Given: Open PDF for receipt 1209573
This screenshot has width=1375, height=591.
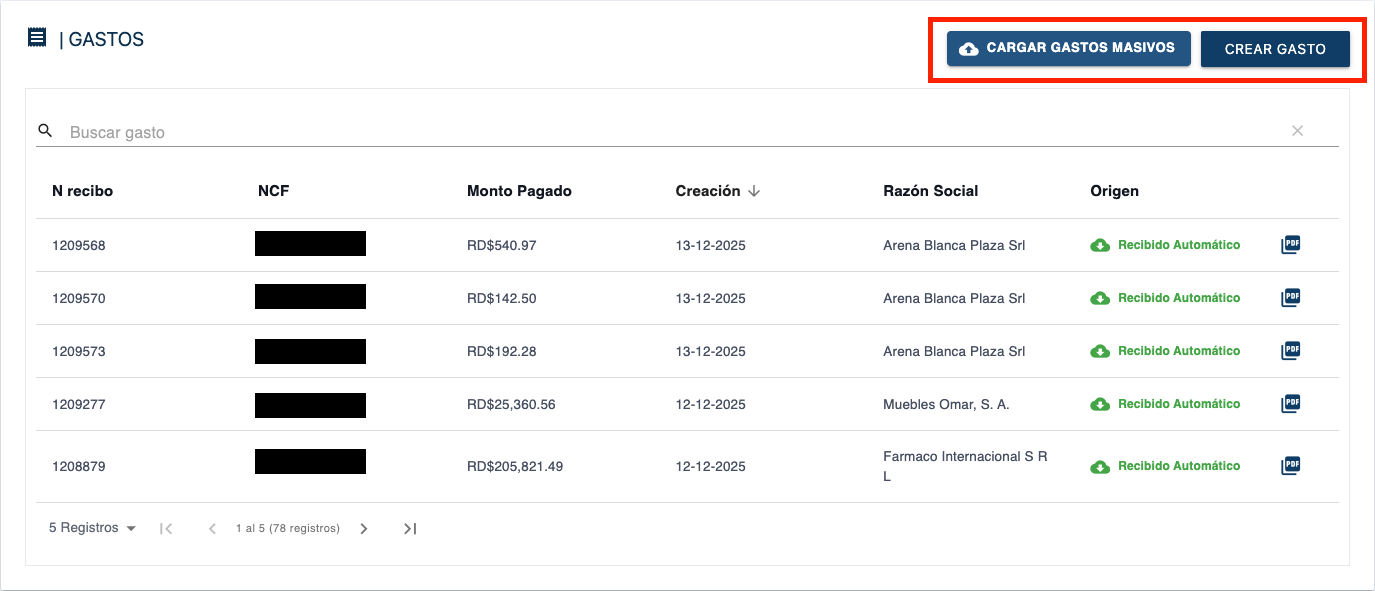Looking at the screenshot, I should click(1291, 351).
